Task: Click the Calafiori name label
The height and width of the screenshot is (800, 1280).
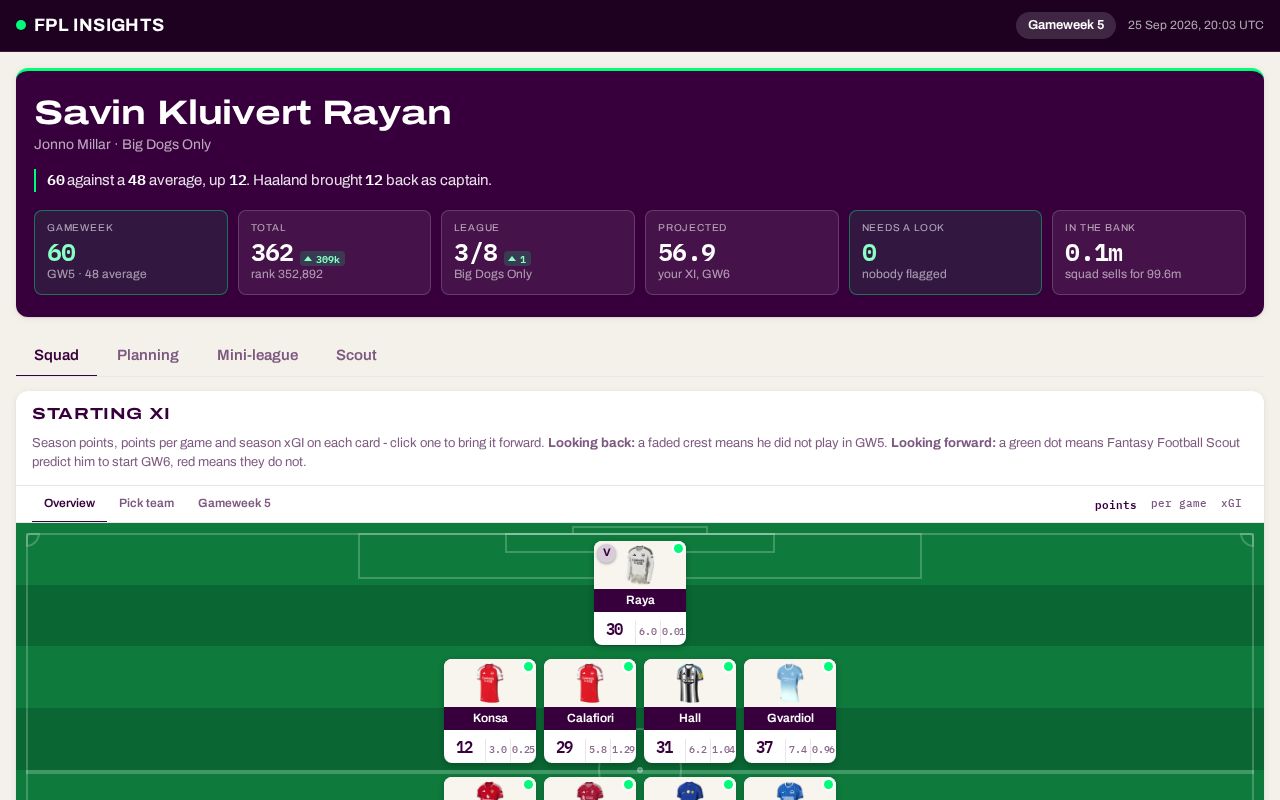Action: 590,718
